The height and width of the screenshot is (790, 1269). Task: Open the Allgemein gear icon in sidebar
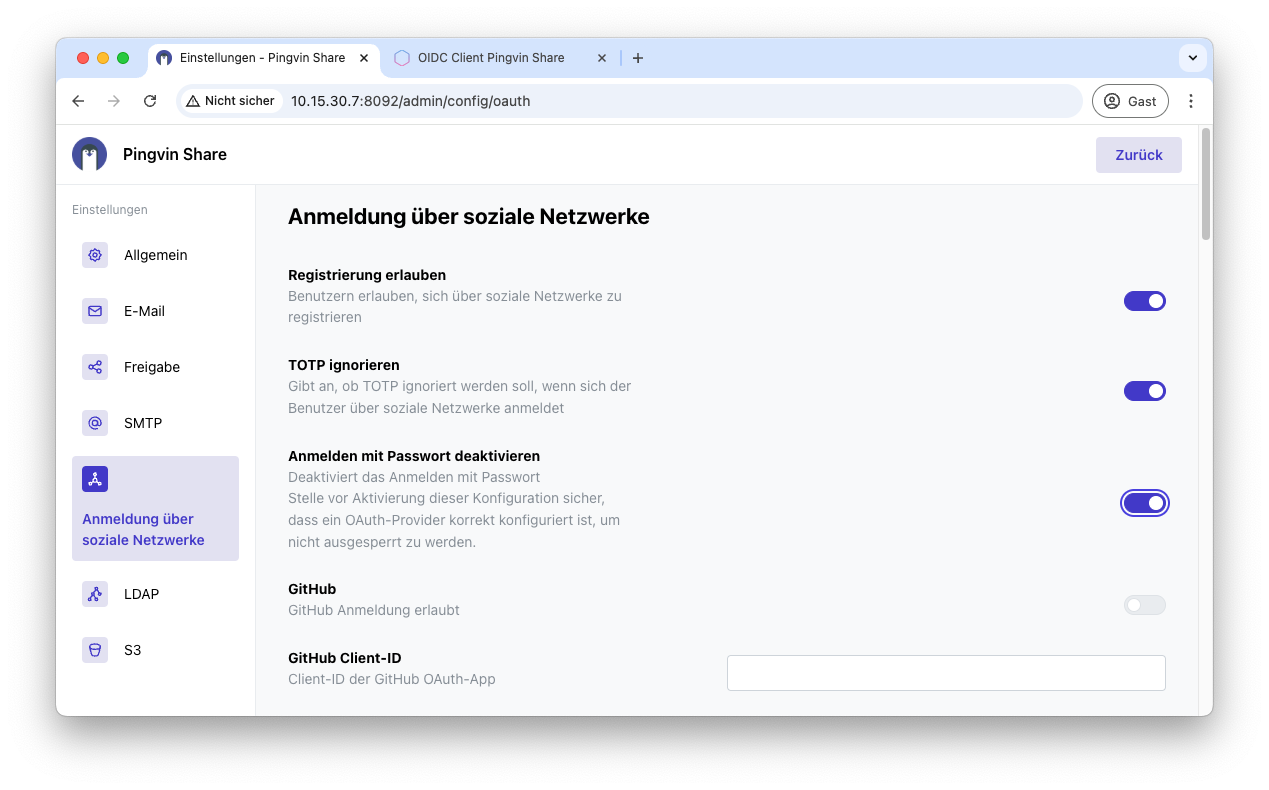95,255
